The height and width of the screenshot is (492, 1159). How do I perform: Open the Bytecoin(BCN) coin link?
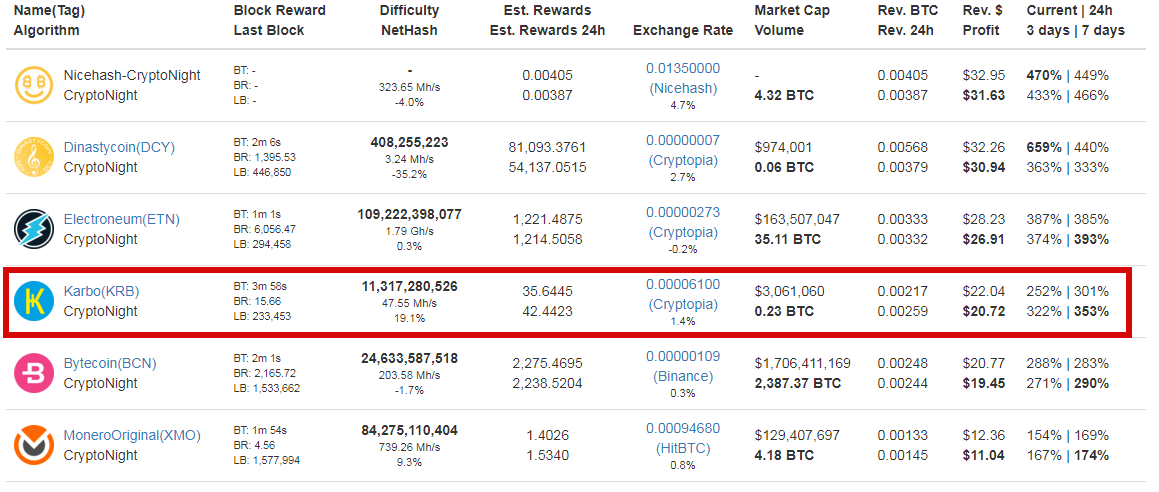pyautogui.click(x=110, y=363)
